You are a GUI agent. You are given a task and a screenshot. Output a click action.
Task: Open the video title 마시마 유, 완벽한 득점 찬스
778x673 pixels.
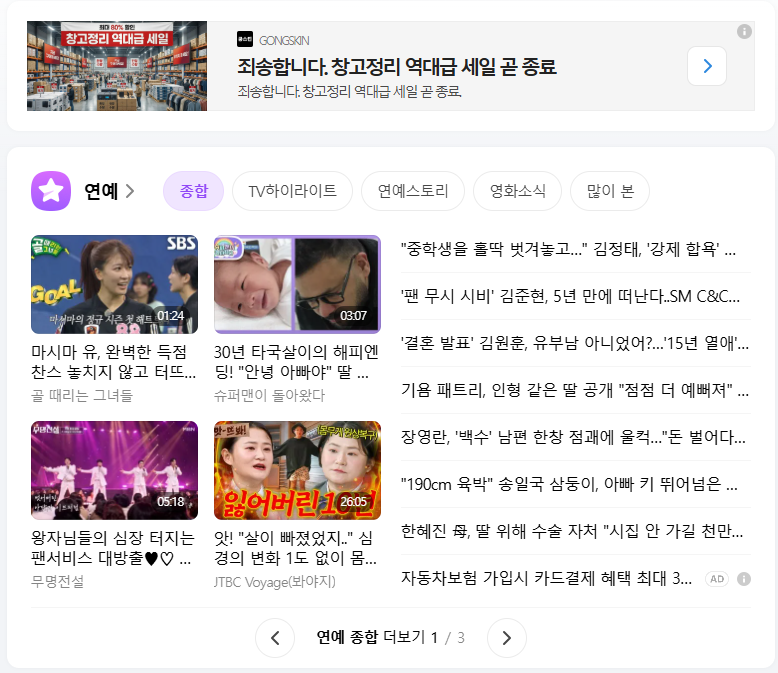(114, 362)
